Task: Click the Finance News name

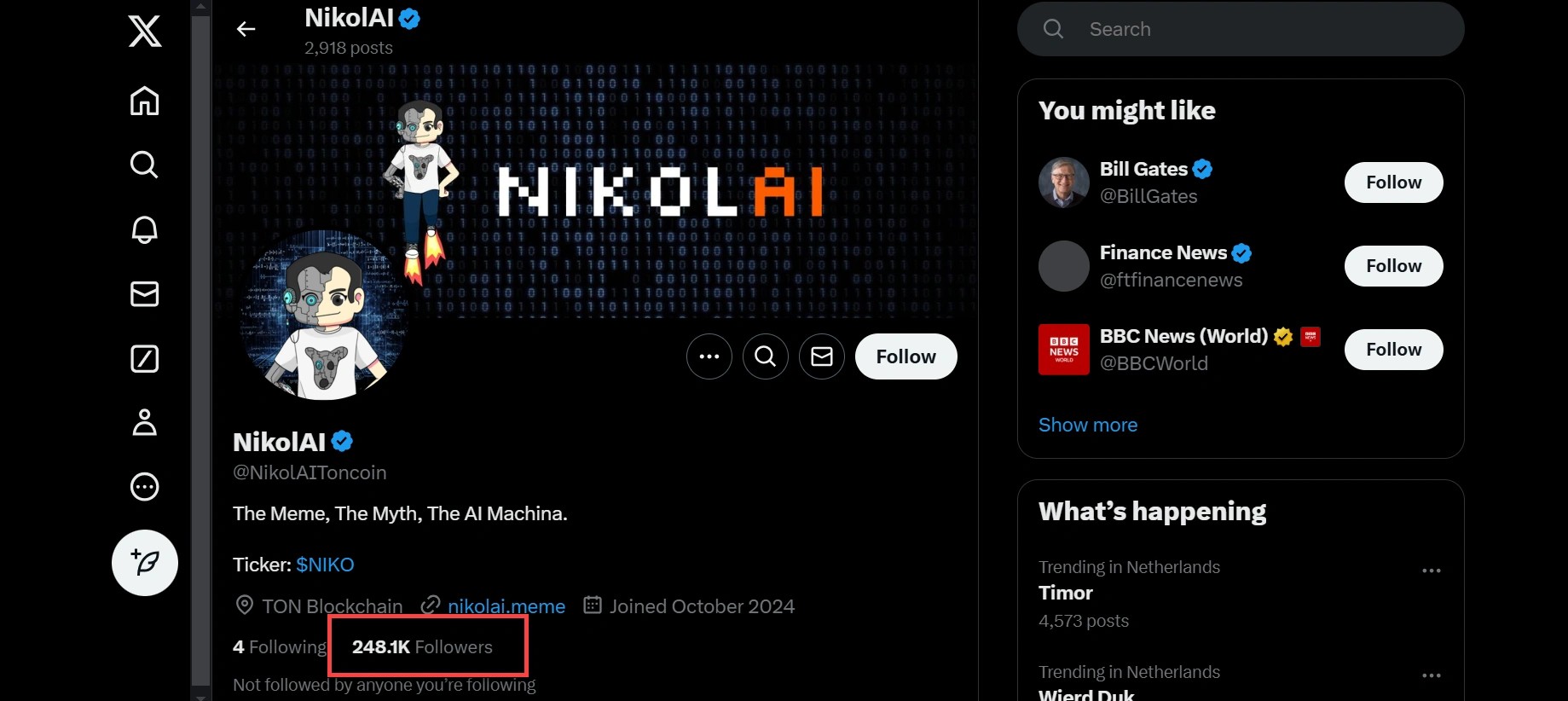Action: (1163, 252)
